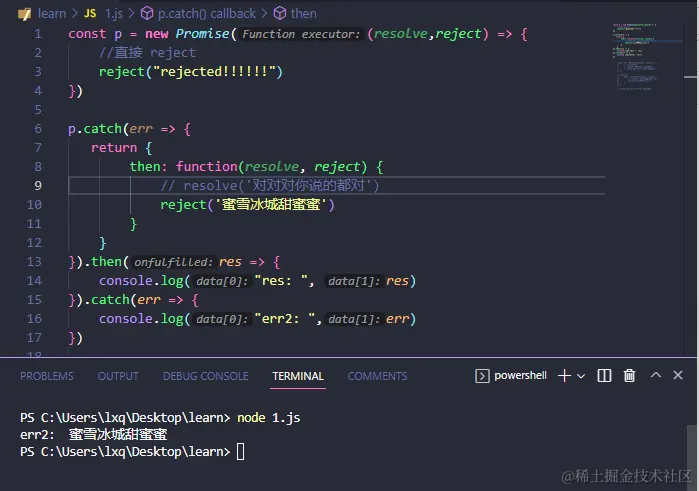Switch to the PROBLEMS tab
Viewport: 699px width, 491px height.
tap(47, 376)
